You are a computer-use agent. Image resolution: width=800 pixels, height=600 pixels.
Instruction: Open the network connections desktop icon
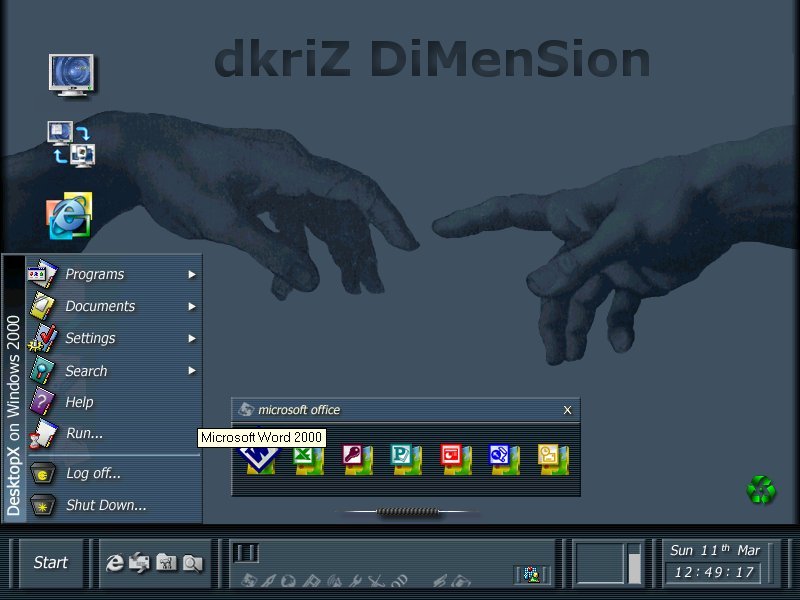click(71, 143)
